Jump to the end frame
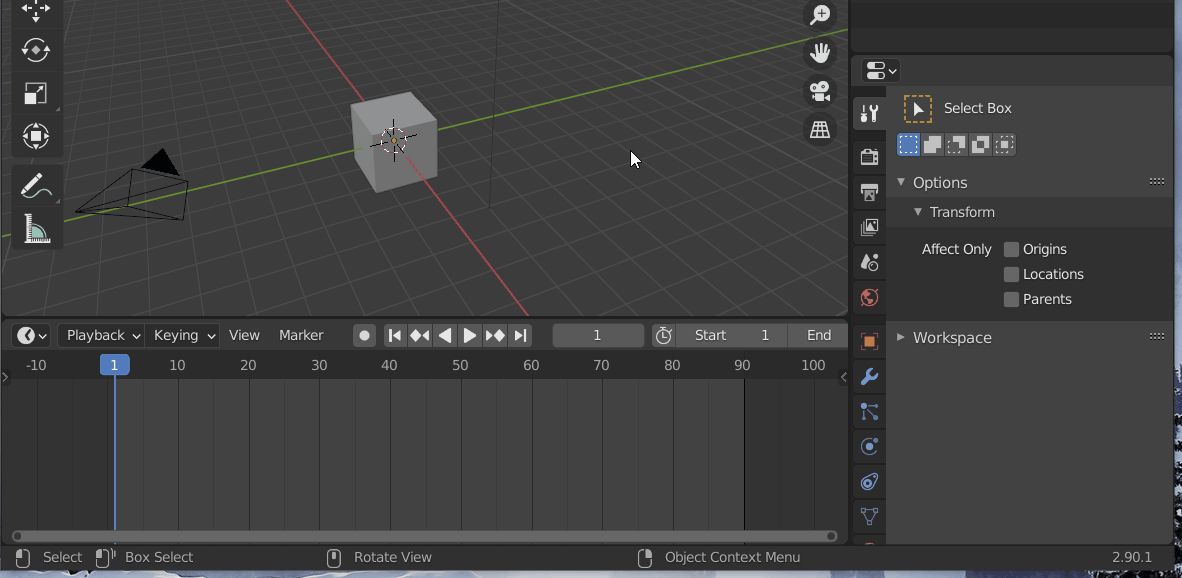Image resolution: width=1182 pixels, height=578 pixels. [x=520, y=335]
